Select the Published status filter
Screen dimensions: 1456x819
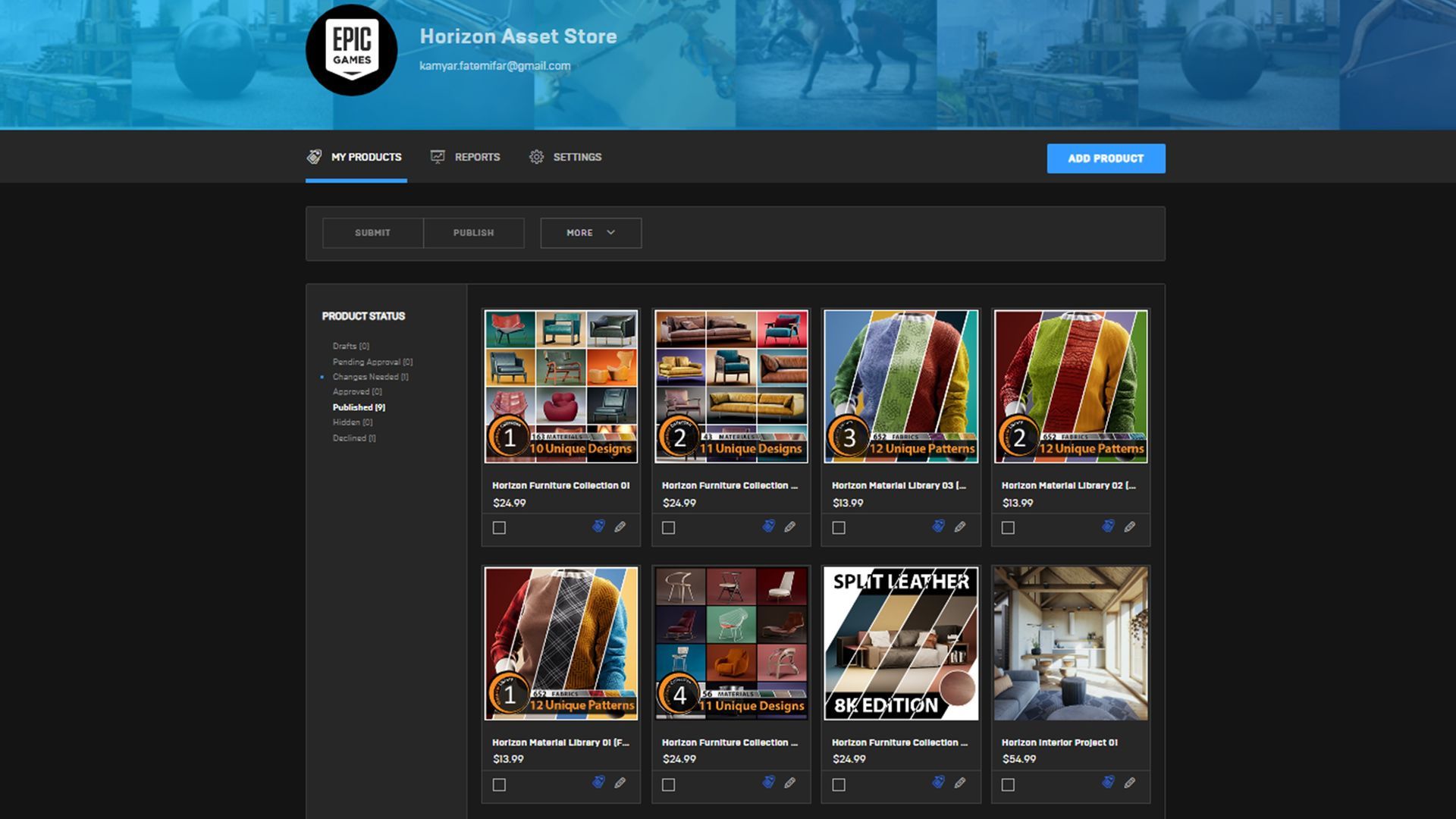pyautogui.click(x=359, y=407)
